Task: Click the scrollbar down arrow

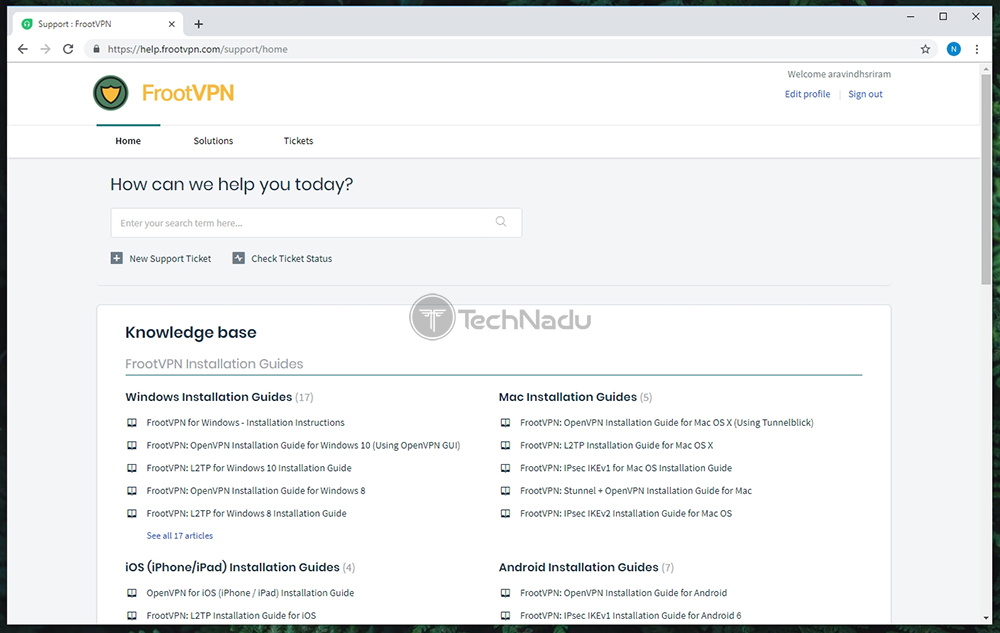Action: 986,618
